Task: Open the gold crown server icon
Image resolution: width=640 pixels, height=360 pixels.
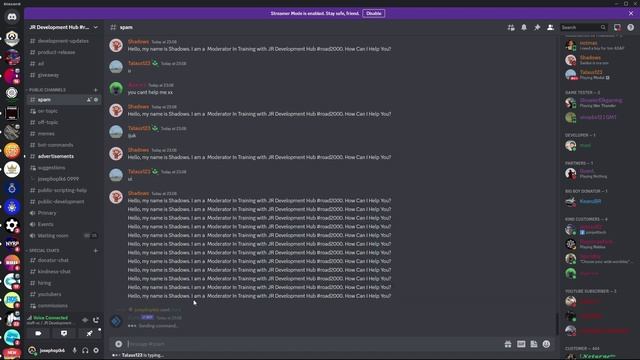Action: [12, 169]
